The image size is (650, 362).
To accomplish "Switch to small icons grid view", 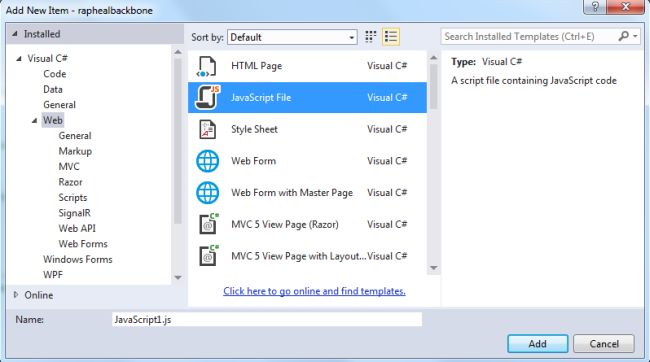I will (371, 37).
